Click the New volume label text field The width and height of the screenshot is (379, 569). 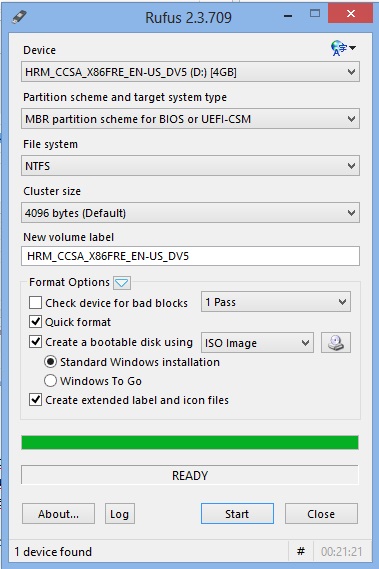[x=190, y=256]
